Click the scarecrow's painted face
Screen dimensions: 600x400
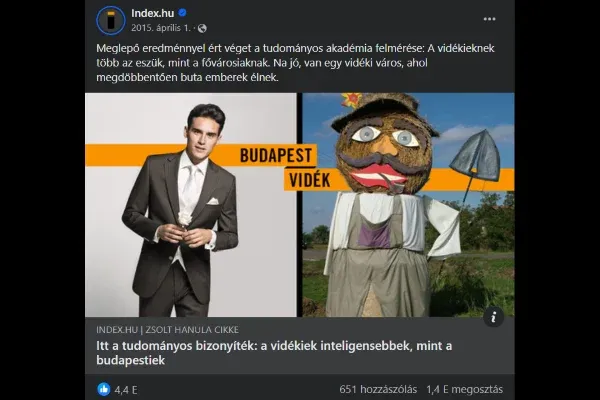pyautogui.click(x=385, y=155)
